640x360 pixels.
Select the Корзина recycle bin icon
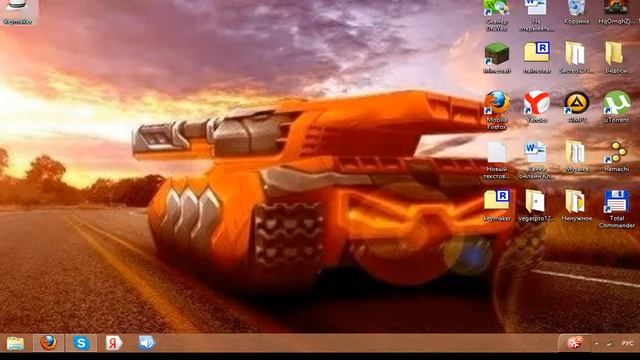[576, 12]
